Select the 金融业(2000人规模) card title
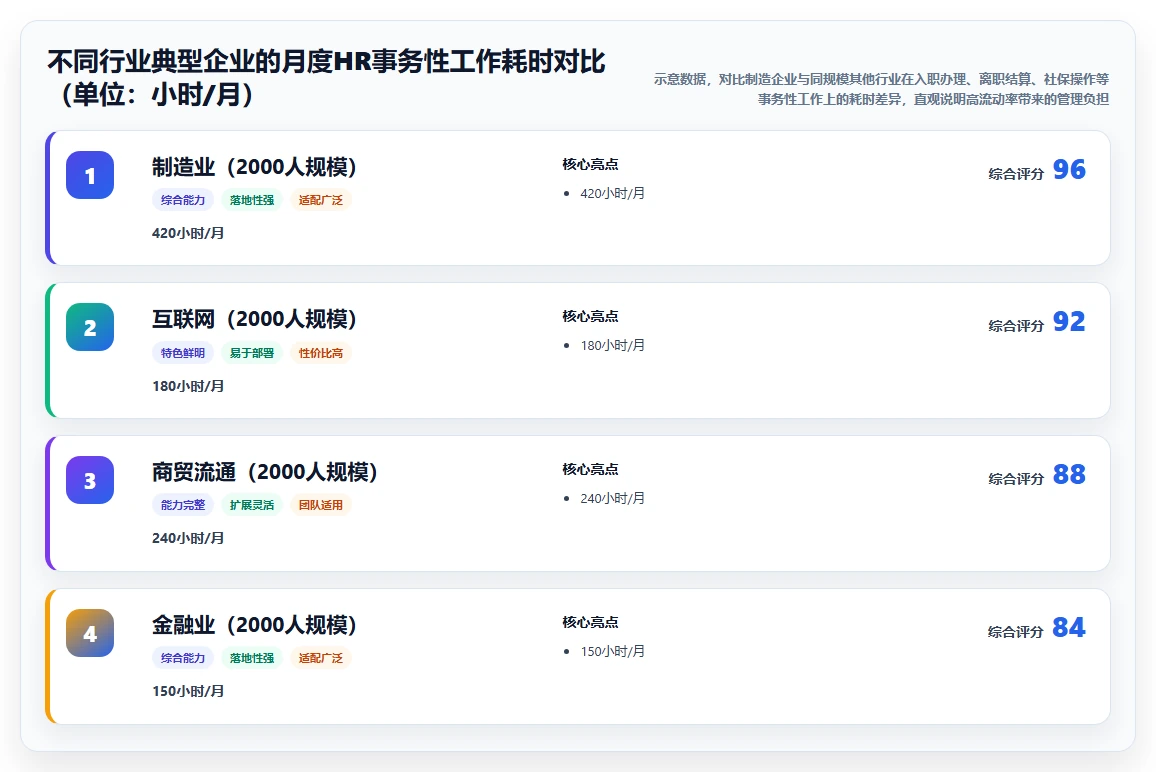1156x772 pixels. (254, 625)
